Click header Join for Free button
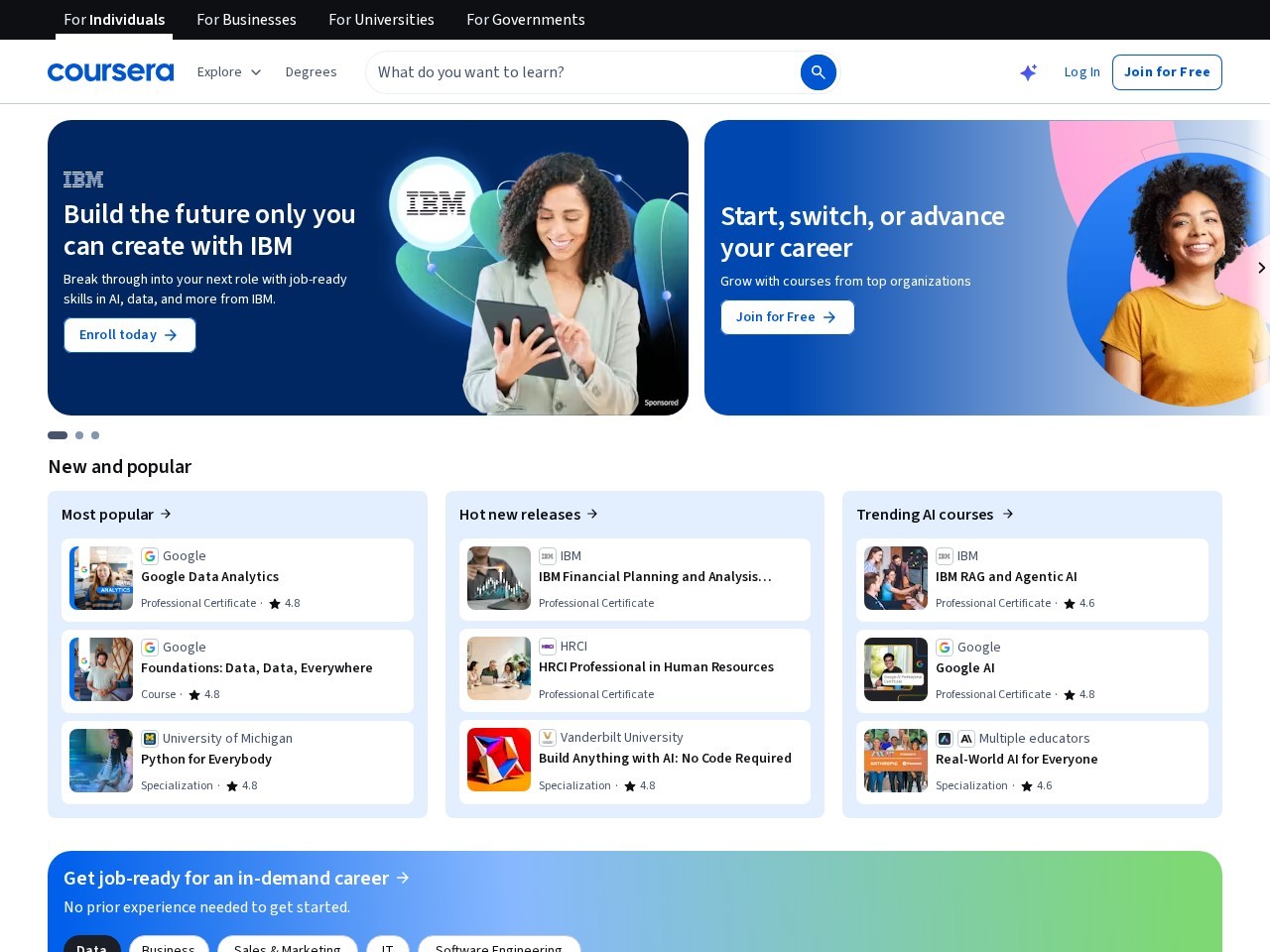 [x=1167, y=72]
